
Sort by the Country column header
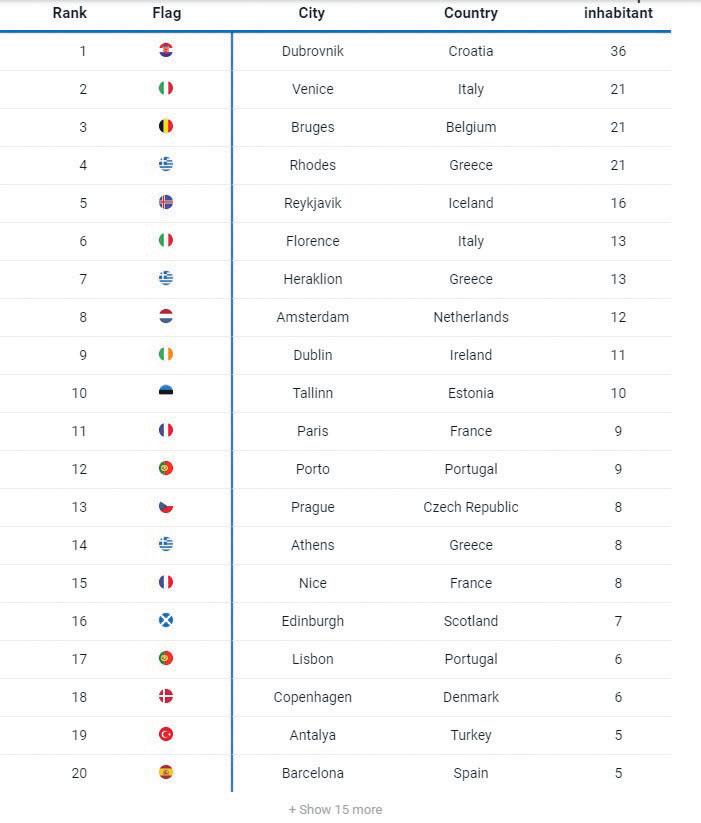[x=471, y=13]
